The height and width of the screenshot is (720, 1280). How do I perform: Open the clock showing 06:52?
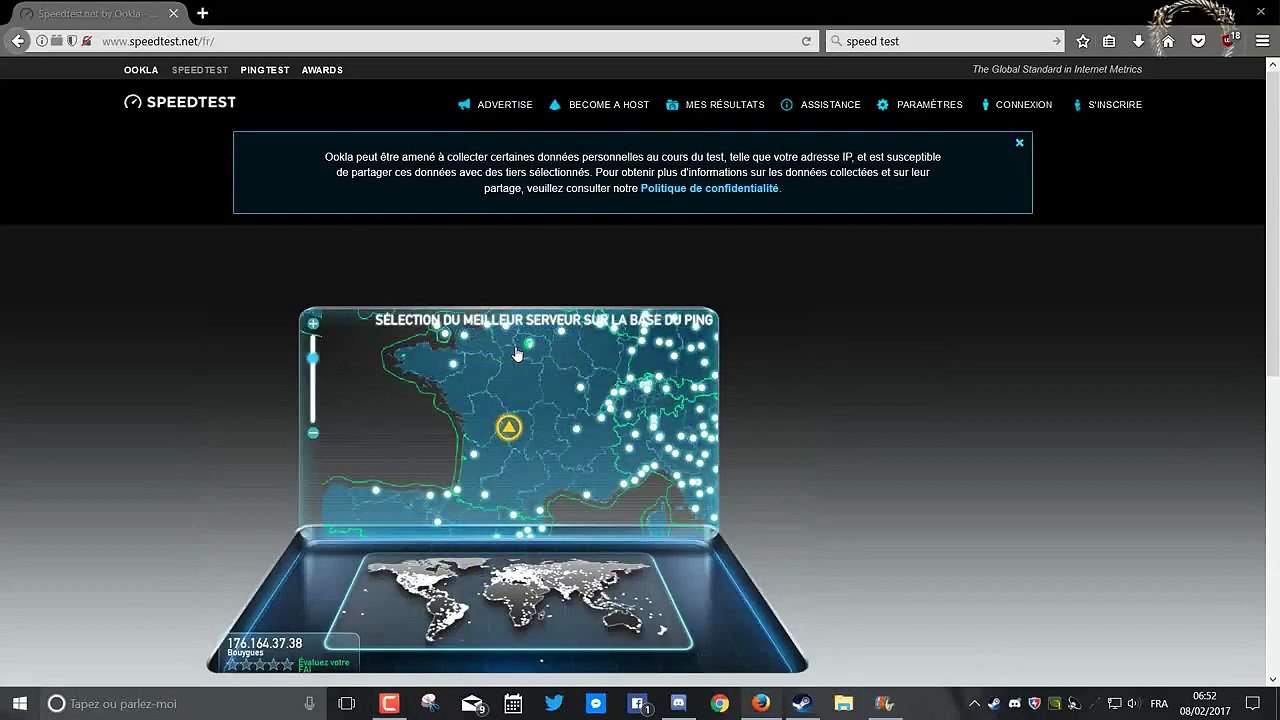(1205, 704)
